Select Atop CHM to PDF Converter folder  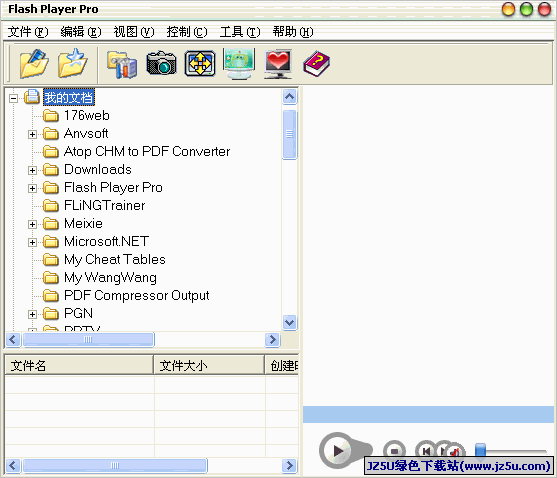[x=147, y=152]
